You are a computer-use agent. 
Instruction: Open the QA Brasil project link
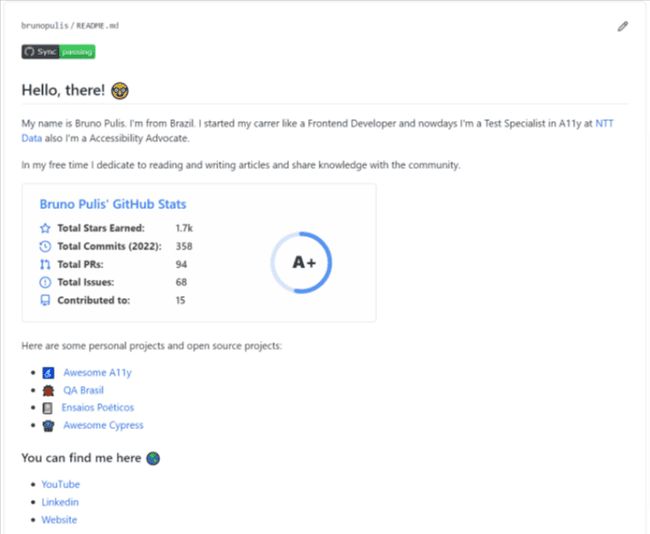coord(83,390)
